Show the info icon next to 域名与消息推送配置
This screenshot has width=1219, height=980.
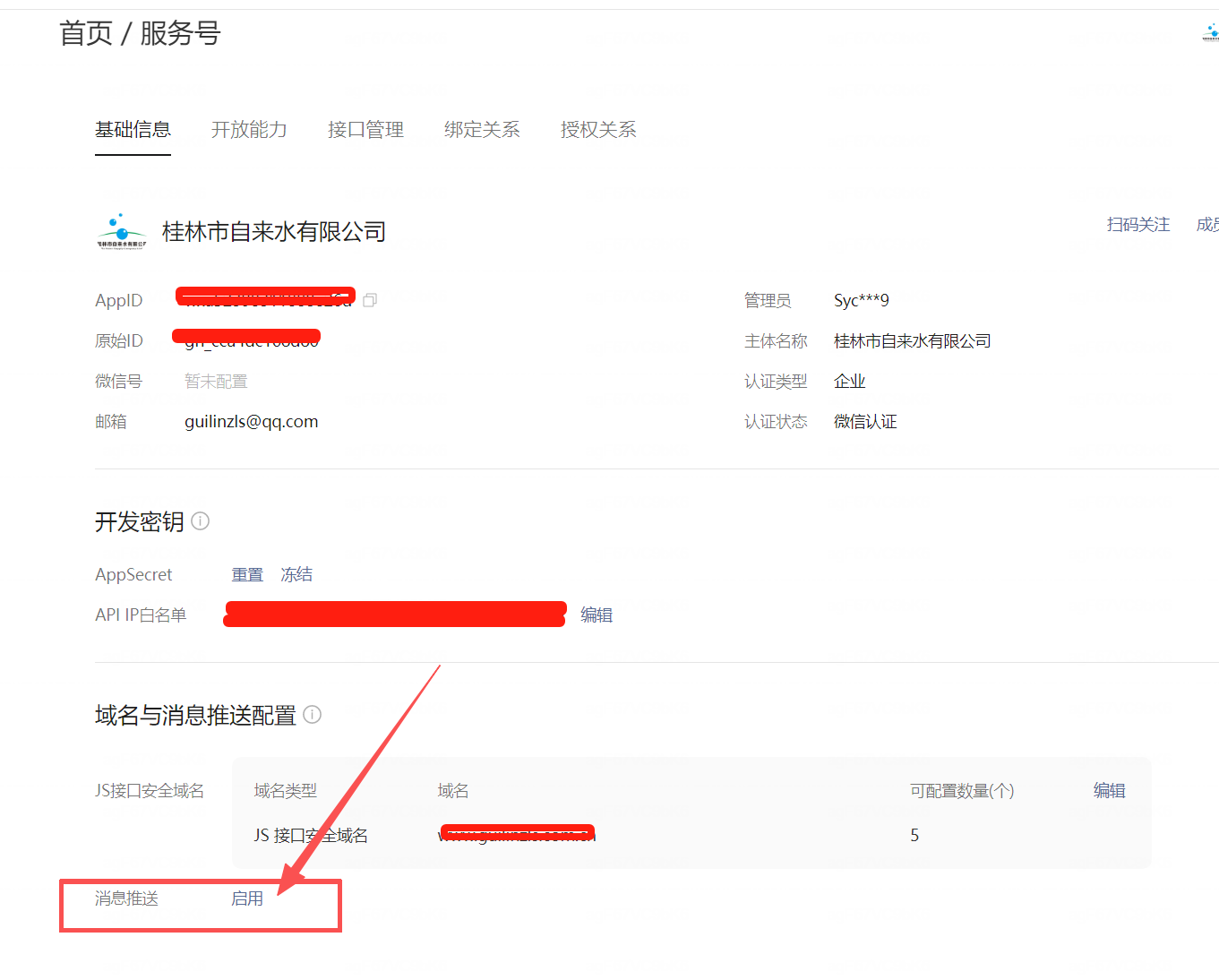click(312, 715)
